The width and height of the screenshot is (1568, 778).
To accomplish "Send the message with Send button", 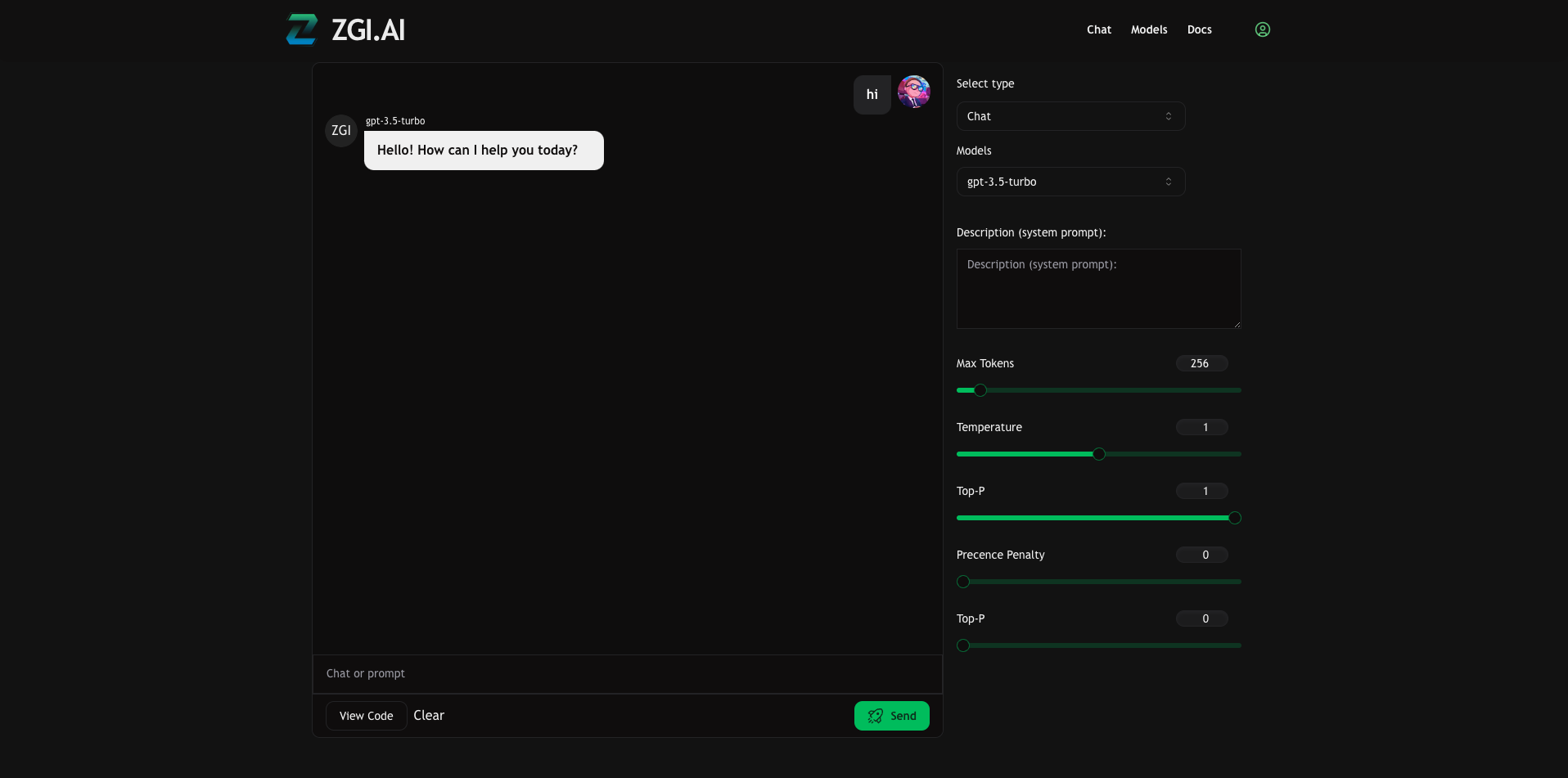I will click(x=891, y=716).
